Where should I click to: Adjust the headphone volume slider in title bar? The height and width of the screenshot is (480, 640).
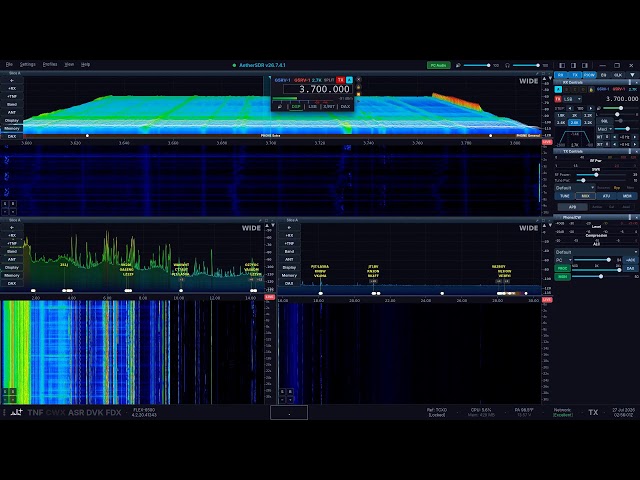(x=526, y=65)
